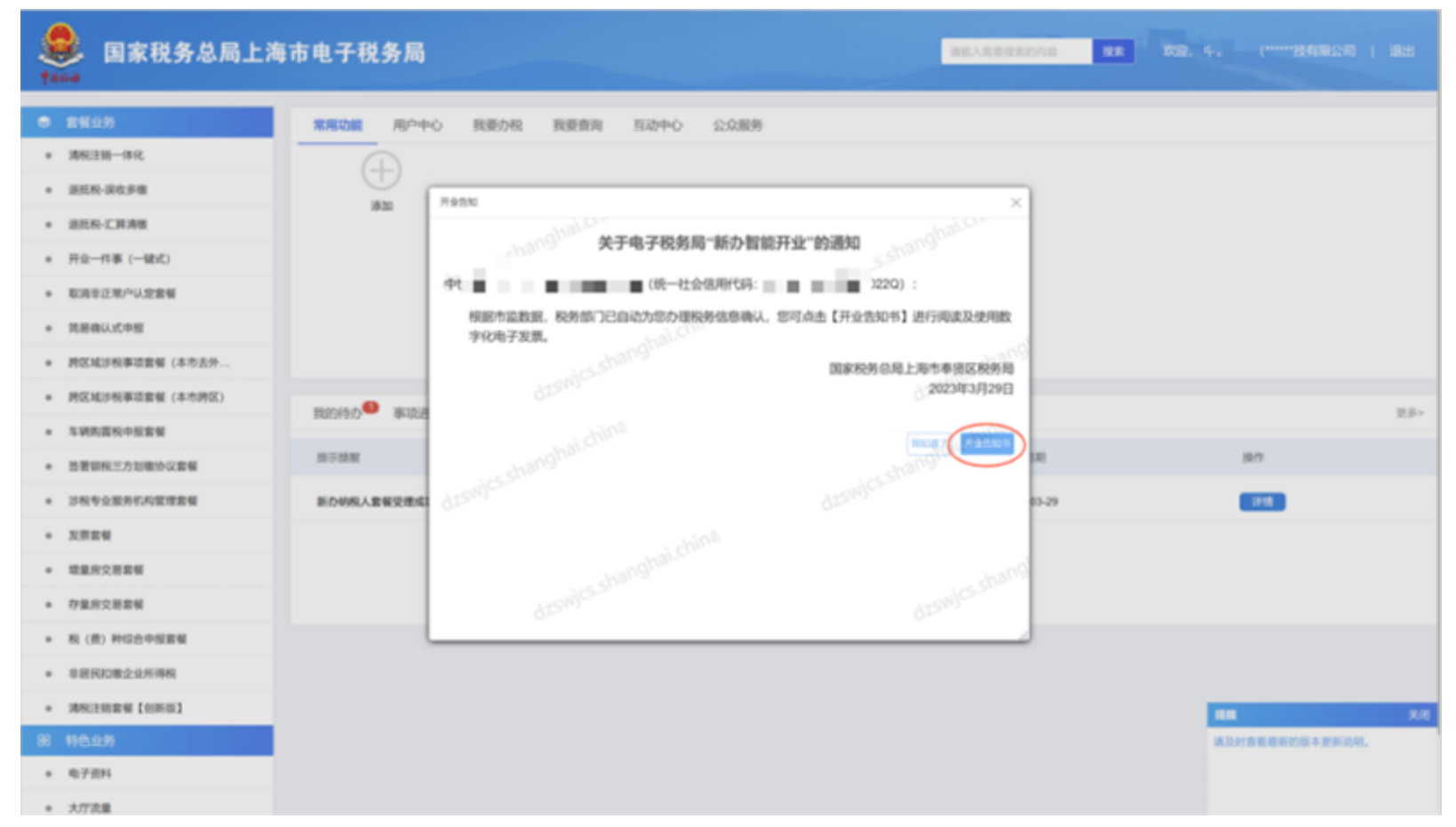The image size is (1456, 827).
Task: Select 清税注销套餐【创新版】 in the sidebar
Action: point(126,709)
